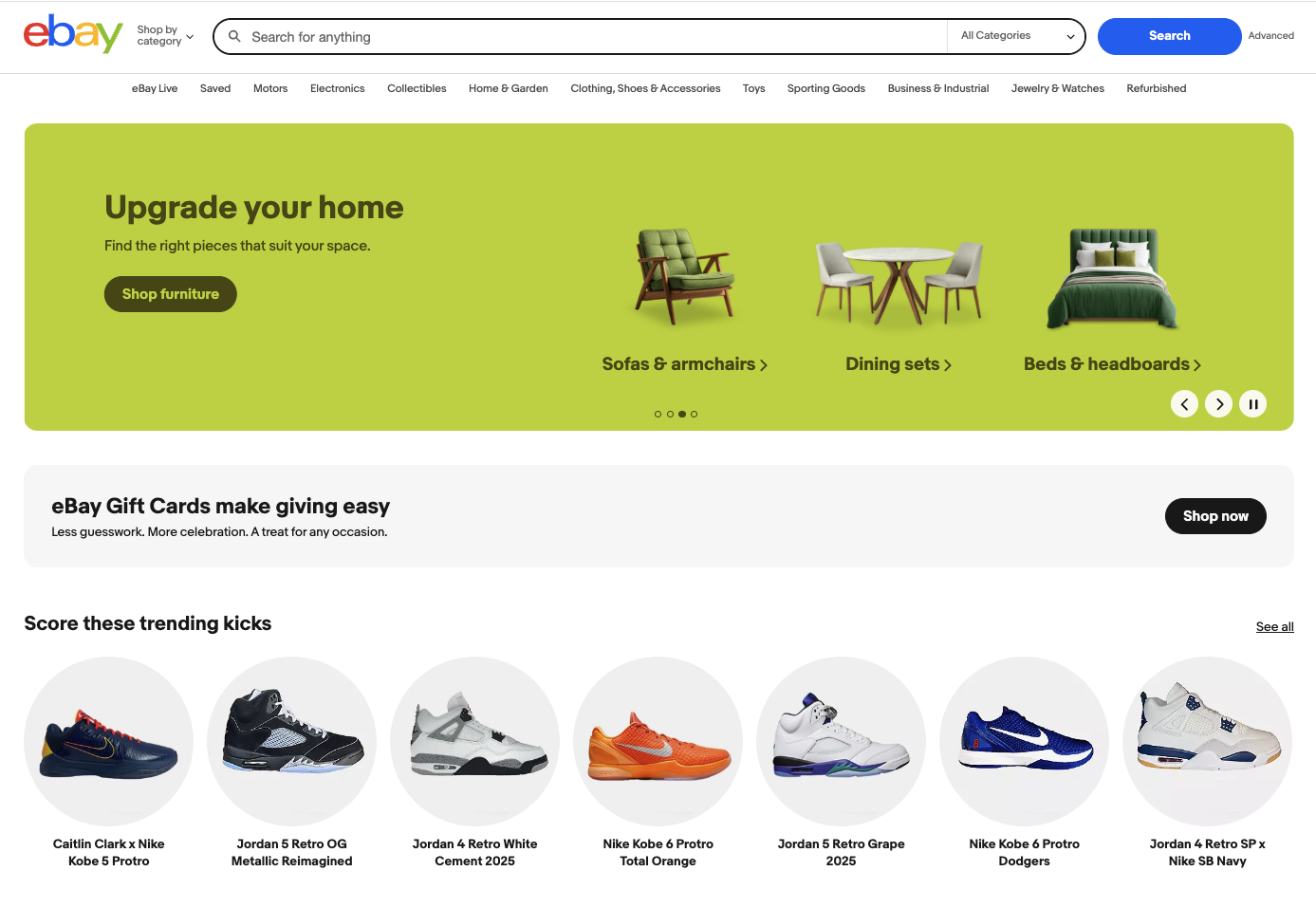1316x908 pixels.
Task: Open the Electronics menu item
Action: pyautogui.click(x=337, y=88)
